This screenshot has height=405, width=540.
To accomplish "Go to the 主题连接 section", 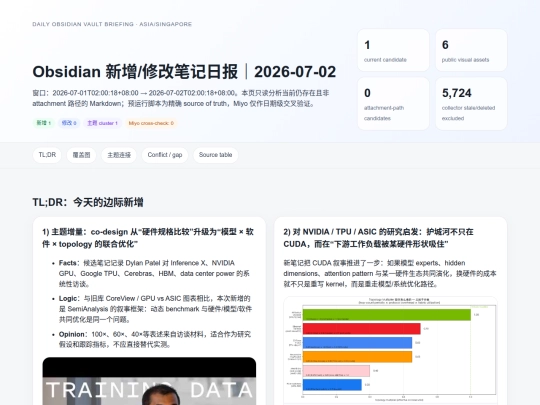I will 119,155.
